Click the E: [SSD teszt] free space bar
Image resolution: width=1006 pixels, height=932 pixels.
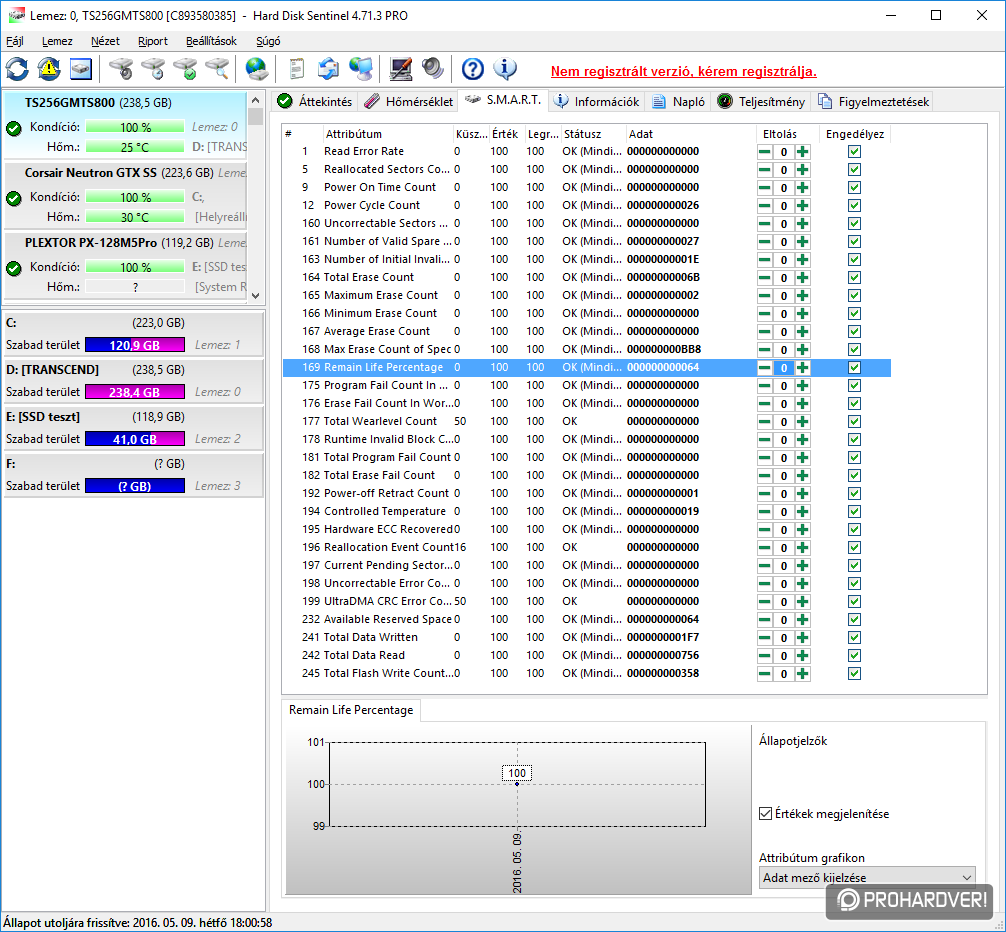coord(135,439)
